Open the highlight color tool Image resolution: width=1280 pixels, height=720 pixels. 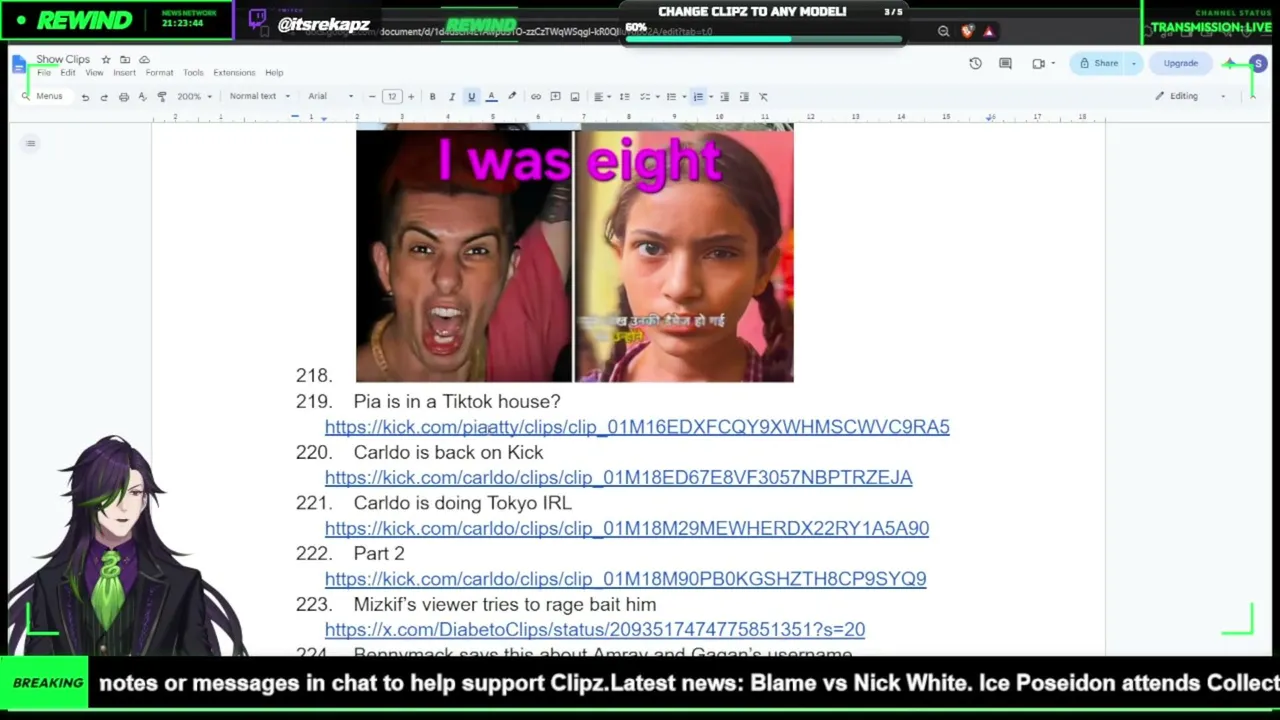click(x=512, y=97)
